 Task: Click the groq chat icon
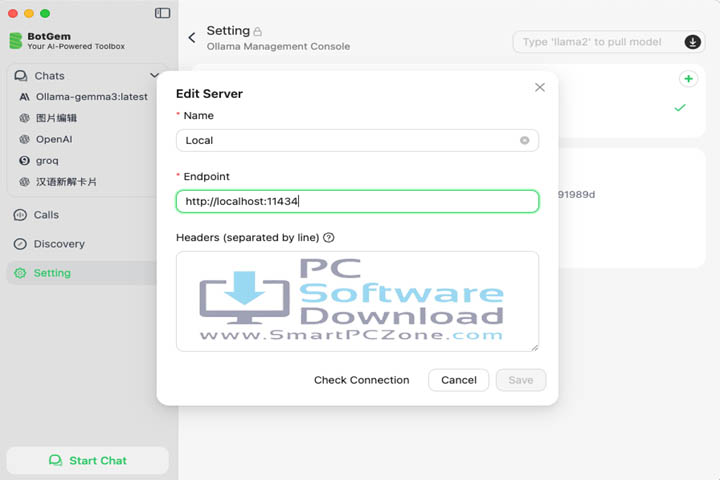coord(24,160)
